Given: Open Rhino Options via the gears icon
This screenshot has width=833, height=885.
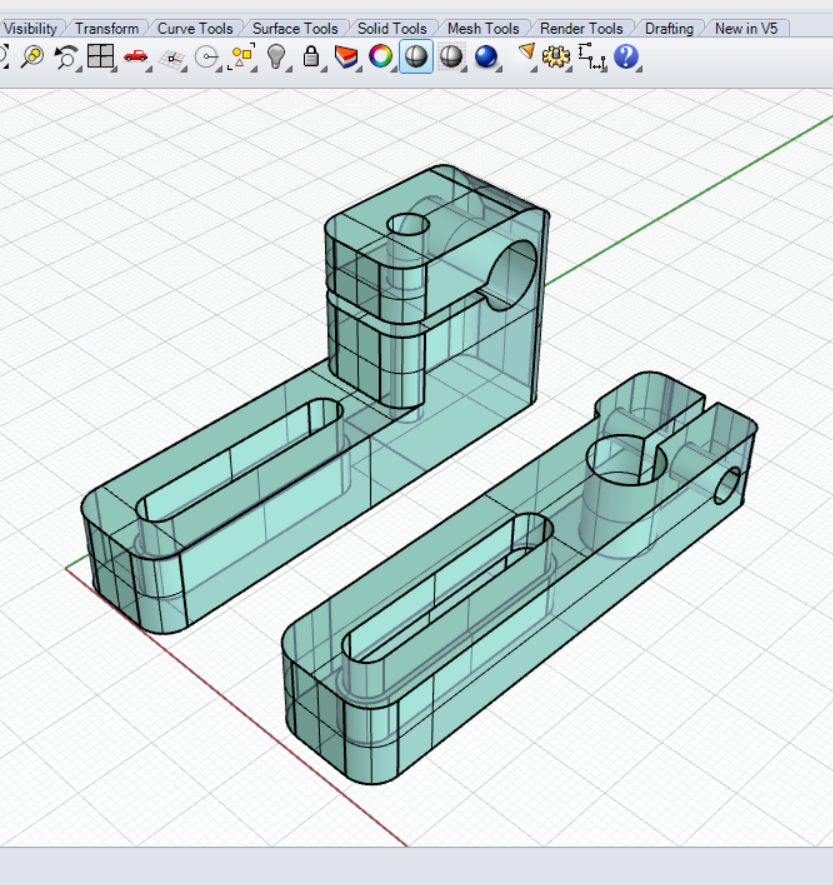Looking at the screenshot, I should tap(557, 57).
